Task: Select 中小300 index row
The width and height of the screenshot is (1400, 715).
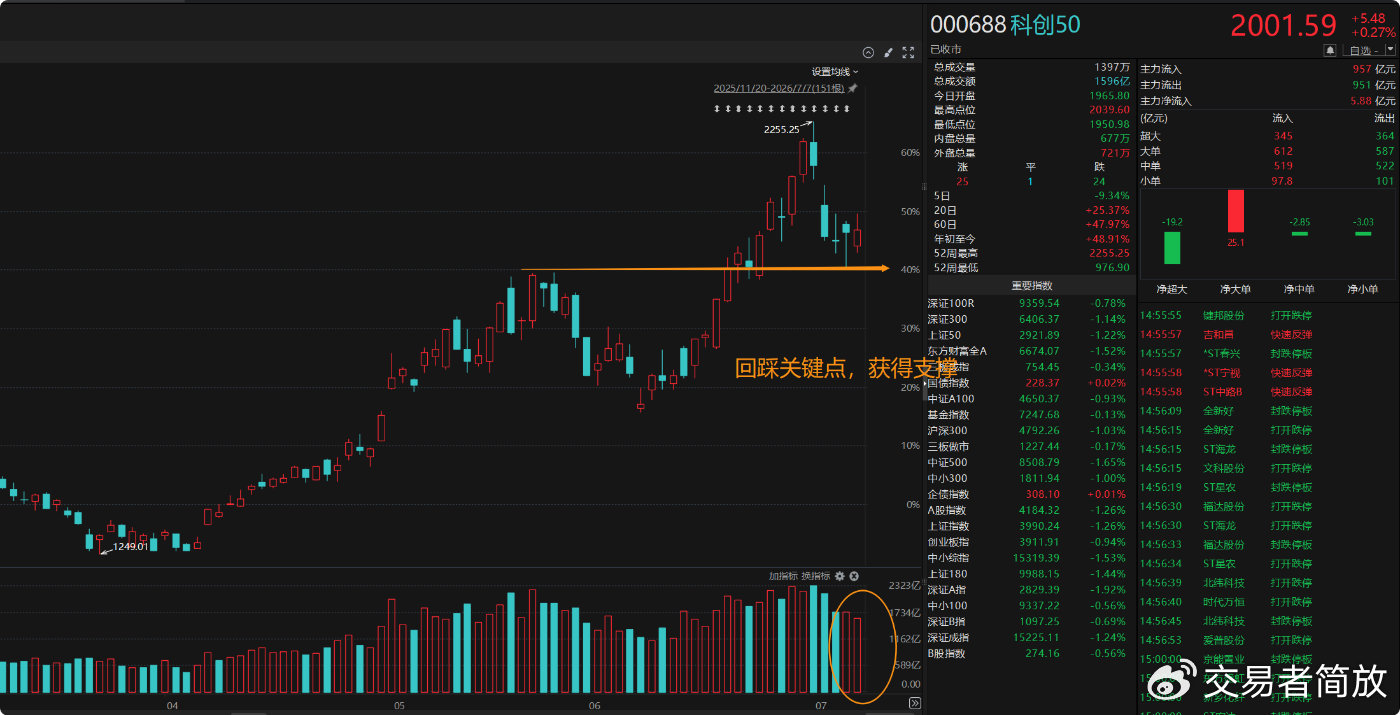Action: tap(1030, 478)
